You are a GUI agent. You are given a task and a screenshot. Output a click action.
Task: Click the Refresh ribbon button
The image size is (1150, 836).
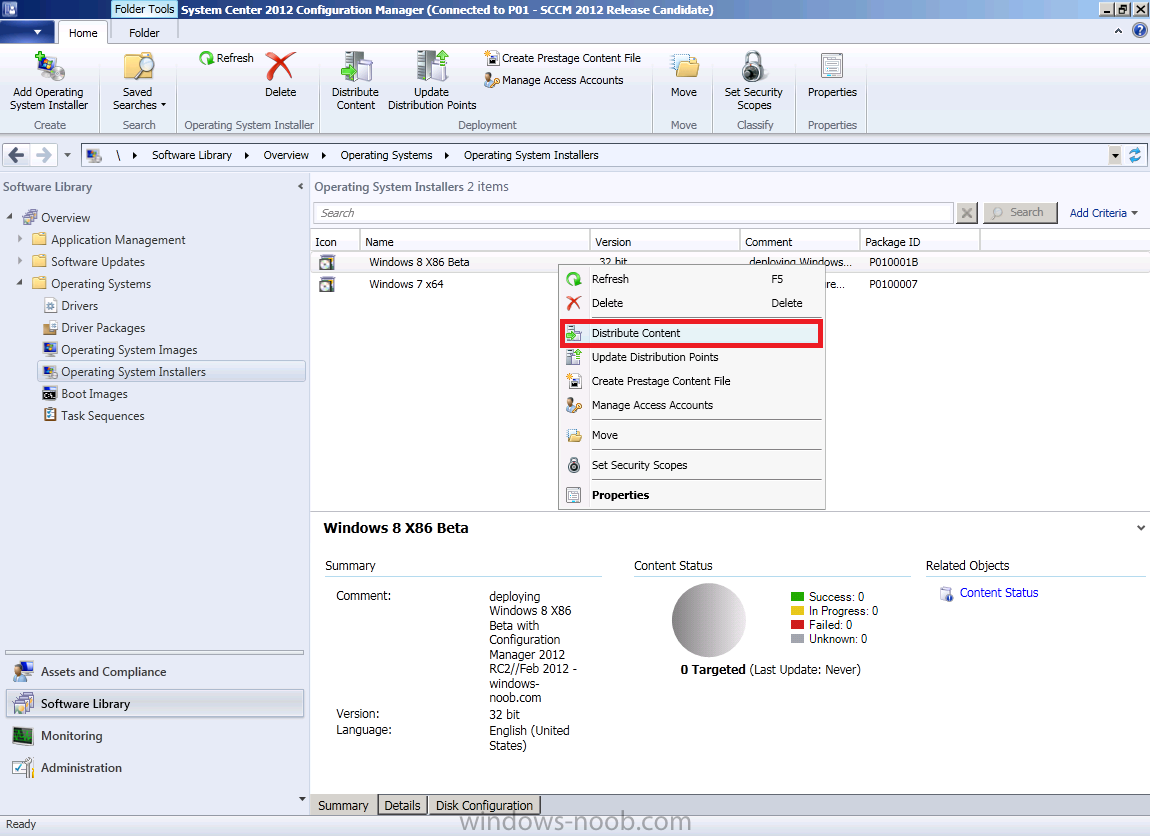click(226, 58)
